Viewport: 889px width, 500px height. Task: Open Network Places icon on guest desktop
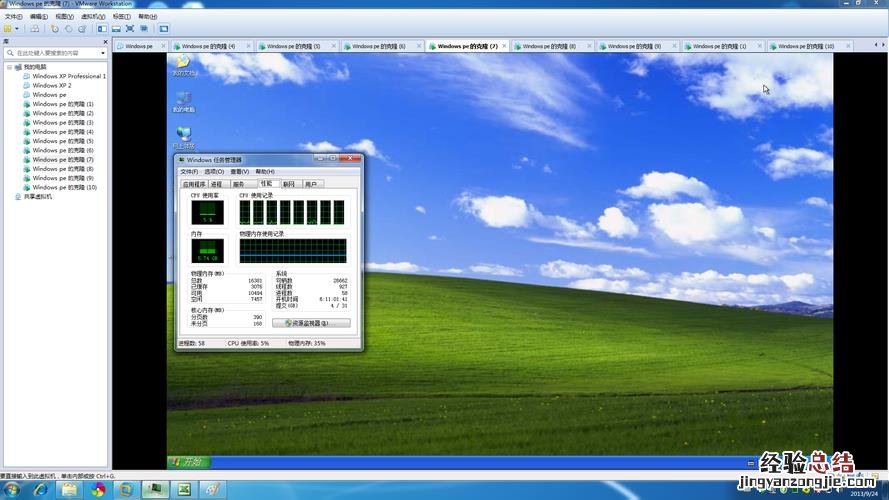pyautogui.click(x=183, y=136)
